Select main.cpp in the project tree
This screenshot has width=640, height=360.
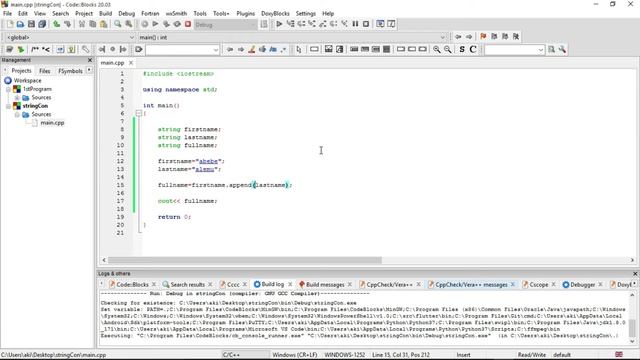click(x=52, y=123)
